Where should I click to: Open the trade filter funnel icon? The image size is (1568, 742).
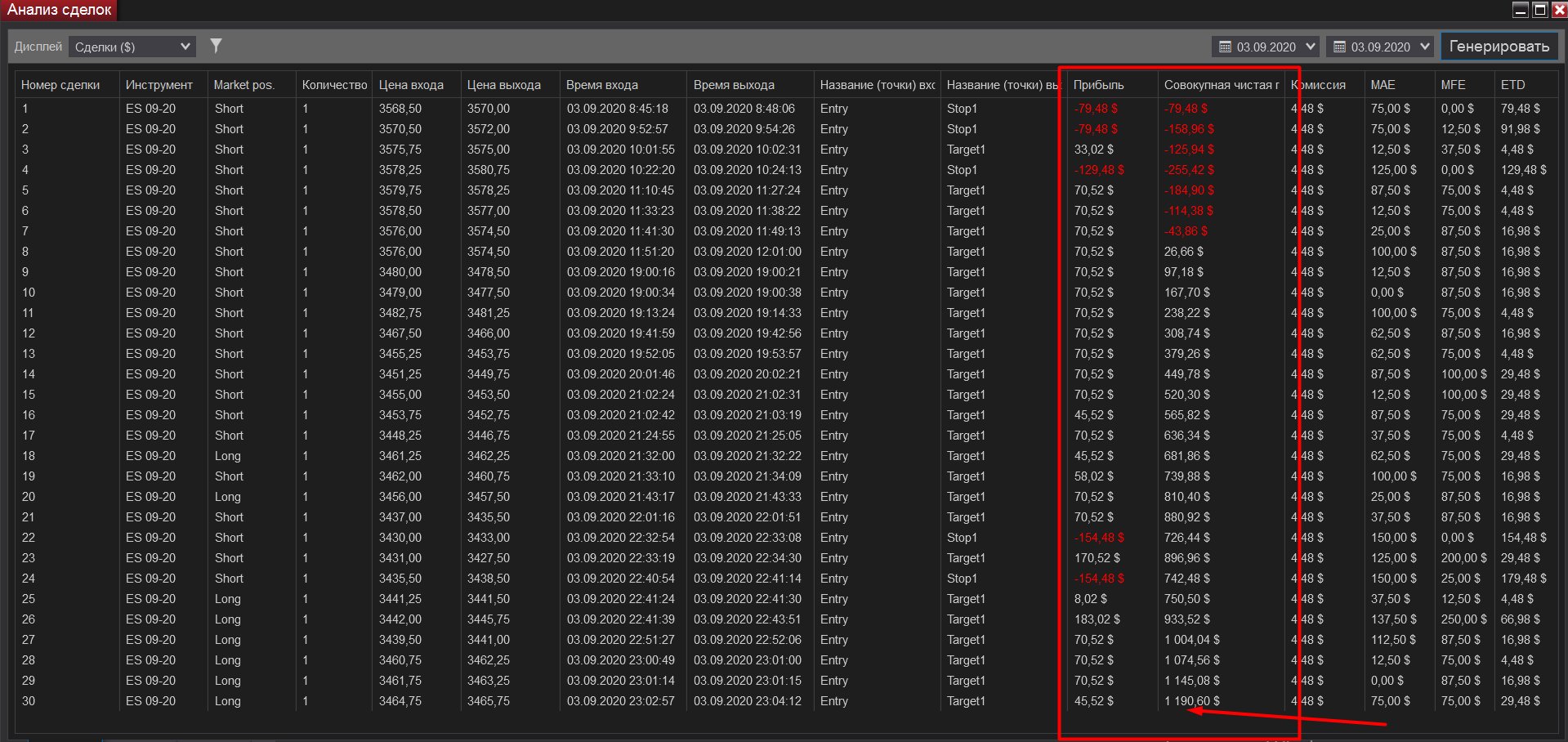pos(216,46)
